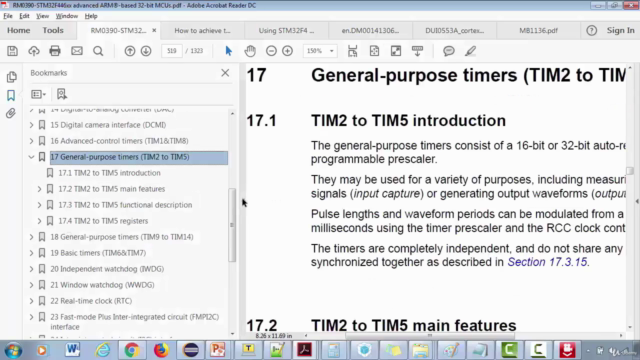Expand bookmark 22 Real-time clock
The image size is (640, 360).
click(x=31, y=301)
